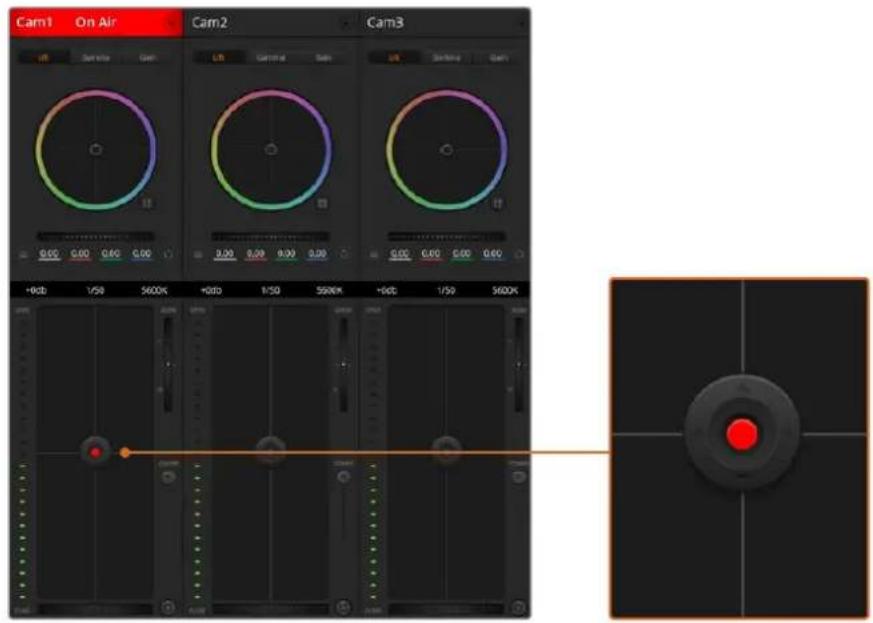Click the reset-all icon beside Cam3 color values
The image size is (873, 623).
(x=519, y=254)
